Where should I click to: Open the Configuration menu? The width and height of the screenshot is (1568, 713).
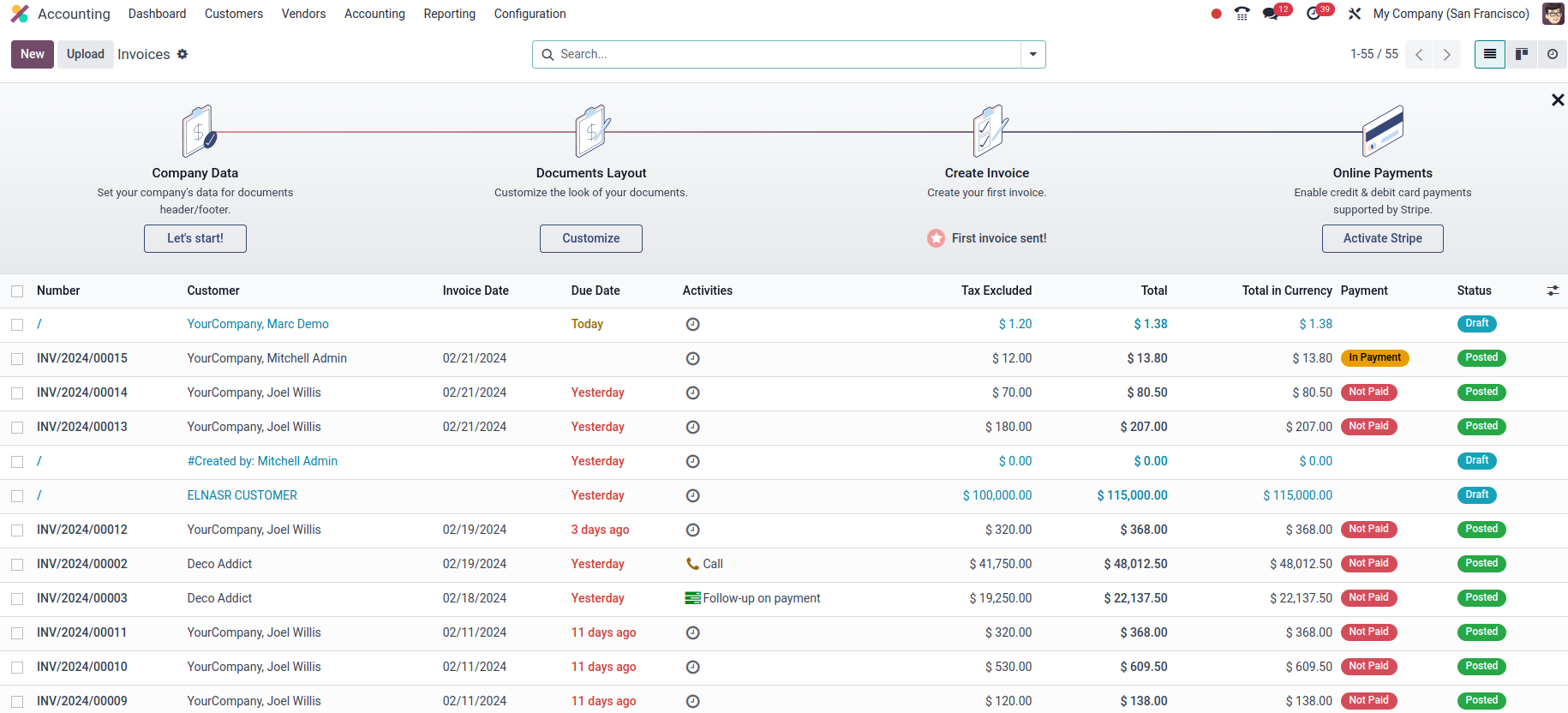[x=530, y=14]
